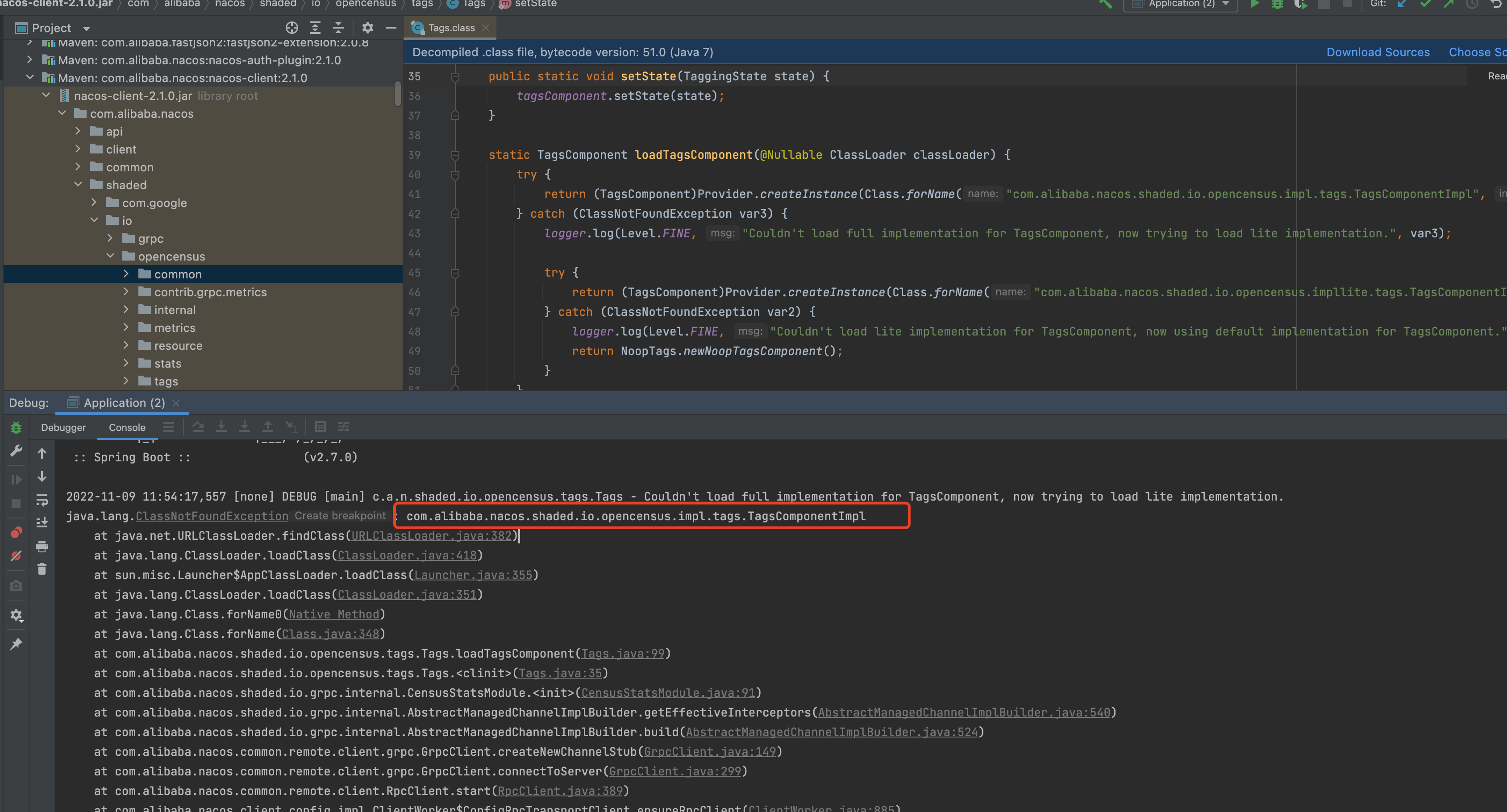1507x812 pixels.
Task: Click Collapse All in Project toolbar
Action: click(338, 28)
